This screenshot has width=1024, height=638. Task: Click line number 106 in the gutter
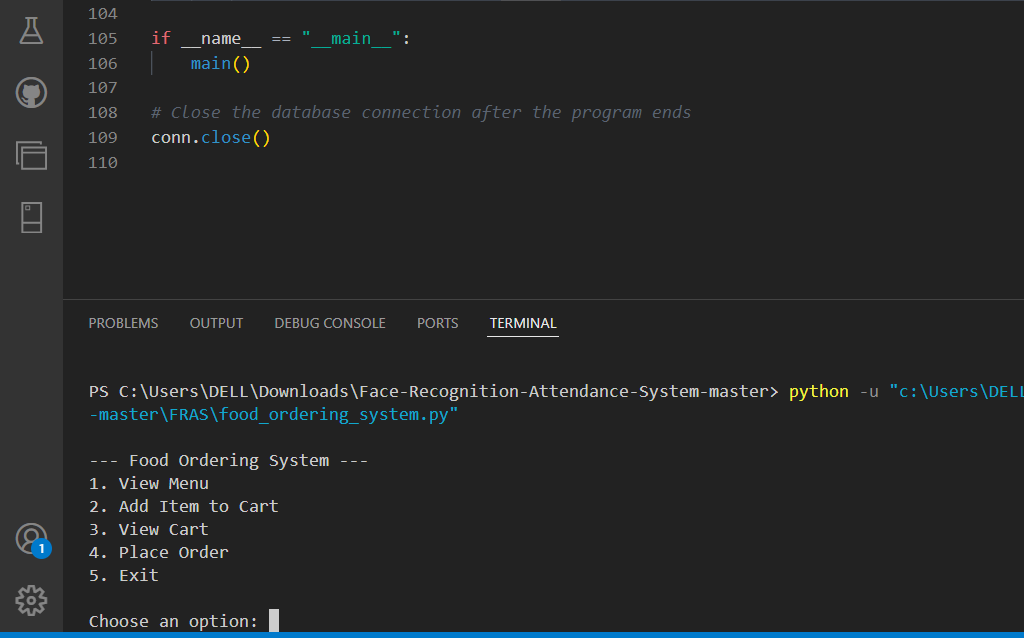[103, 63]
